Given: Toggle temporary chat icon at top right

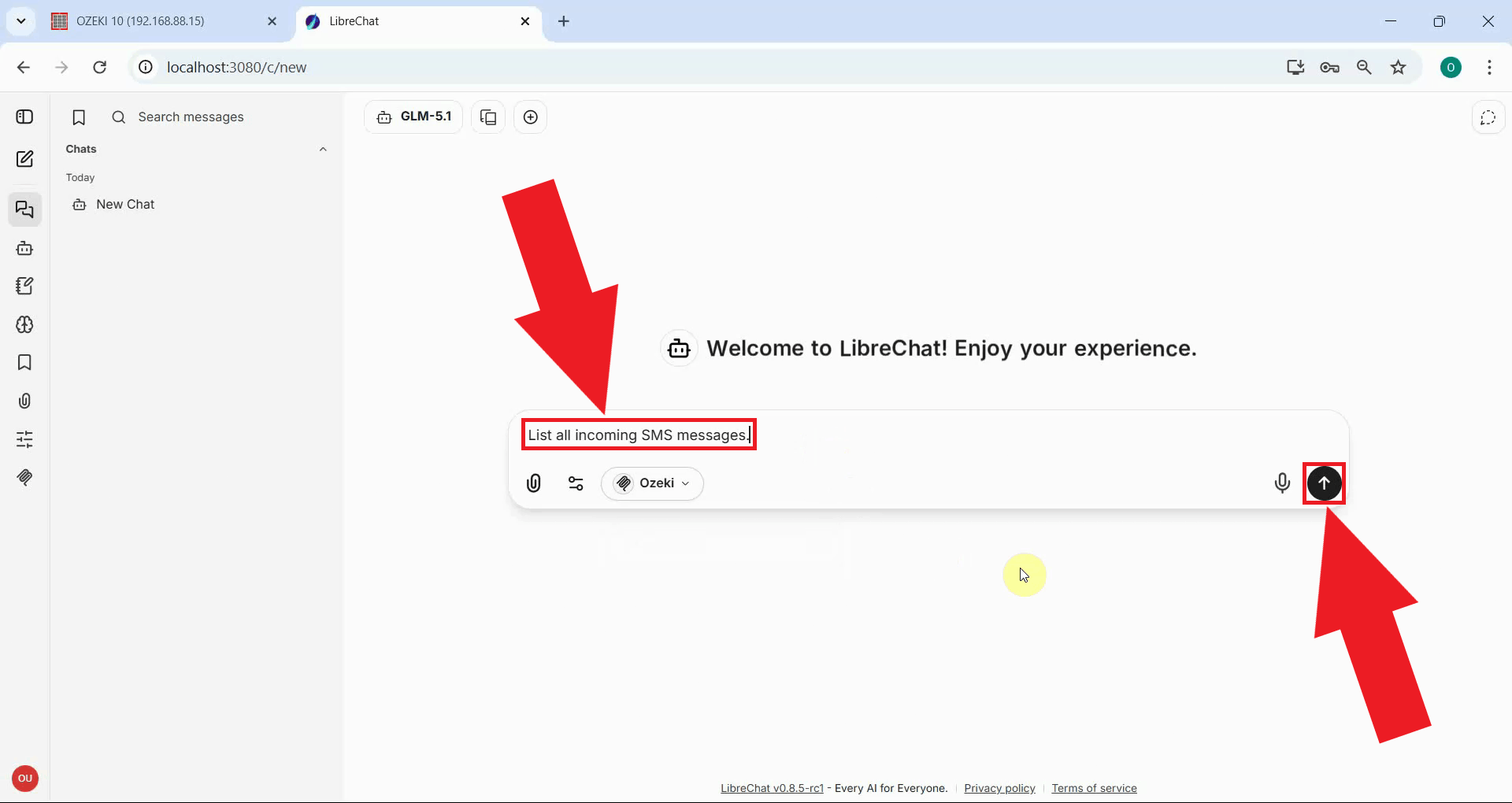Looking at the screenshot, I should click(x=1488, y=117).
